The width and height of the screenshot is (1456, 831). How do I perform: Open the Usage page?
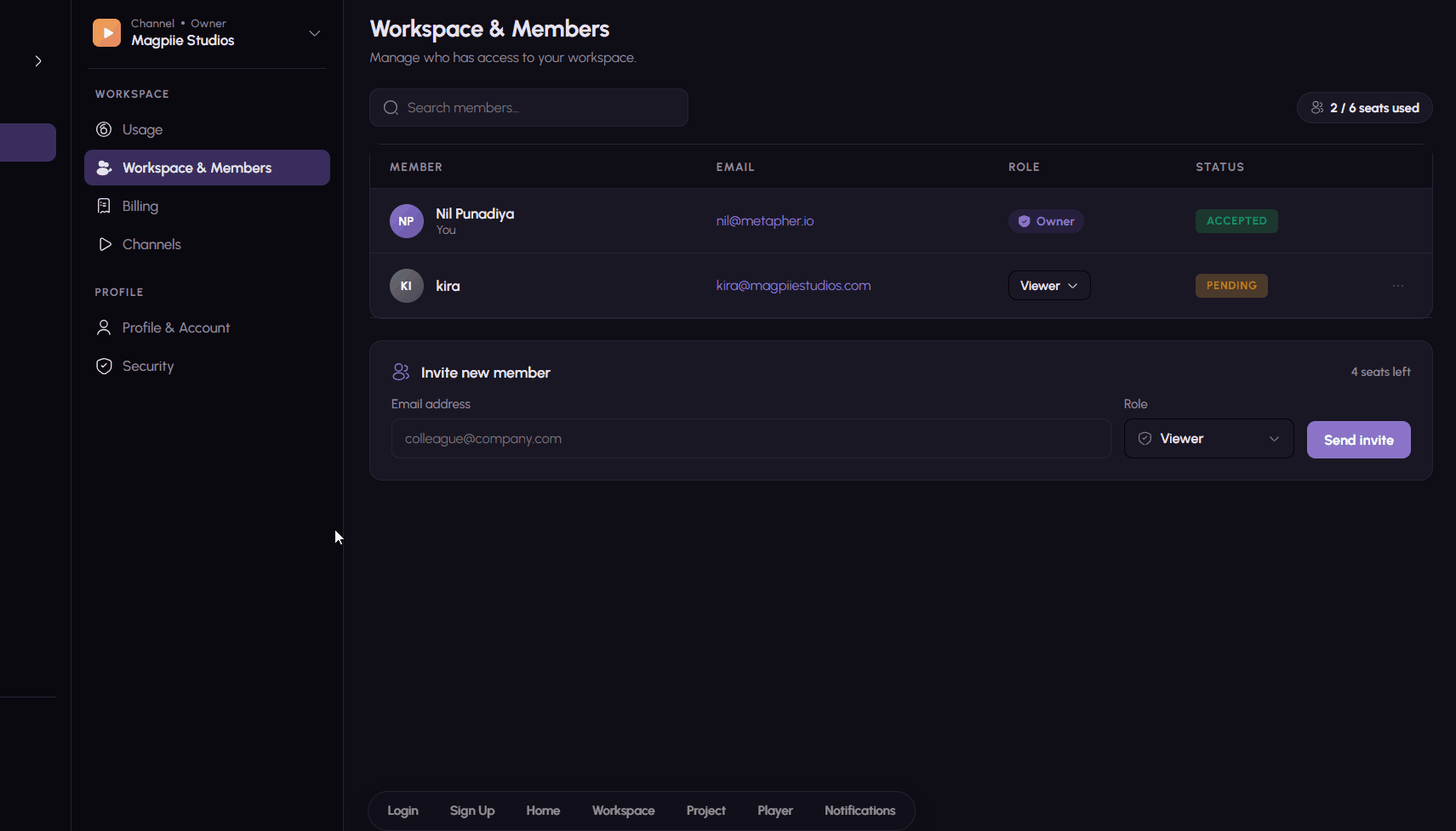point(207,129)
